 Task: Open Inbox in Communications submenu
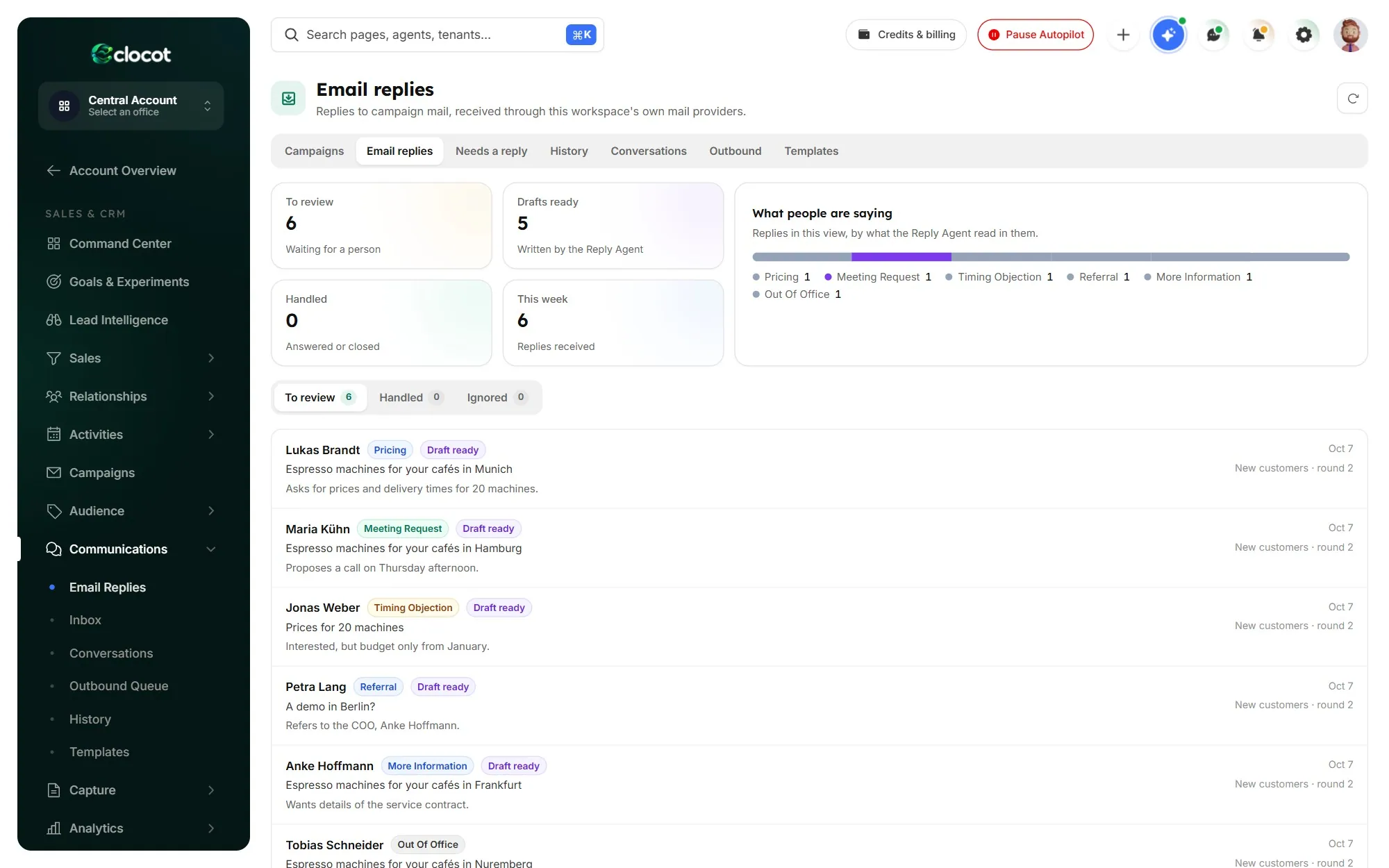(85, 620)
